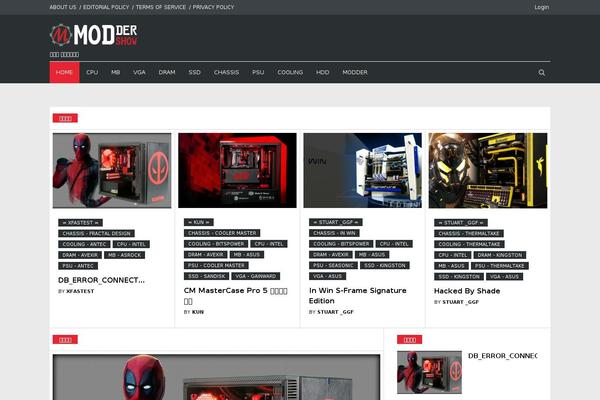This screenshot has height=400, width=600.
Task: Click the PSU - THERMALTAKE tag
Action: point(500,265)
